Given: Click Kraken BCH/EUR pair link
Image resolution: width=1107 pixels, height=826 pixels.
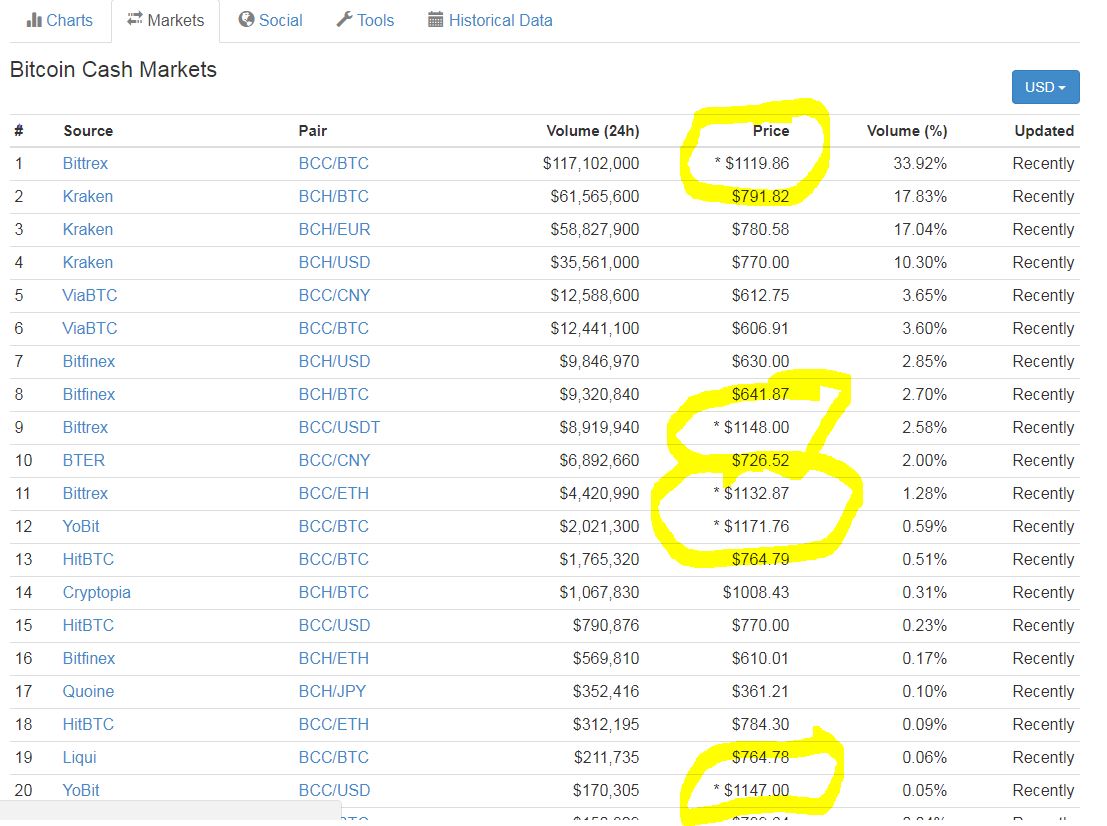Looking at the screenshot, I should [x=334, y=229].
